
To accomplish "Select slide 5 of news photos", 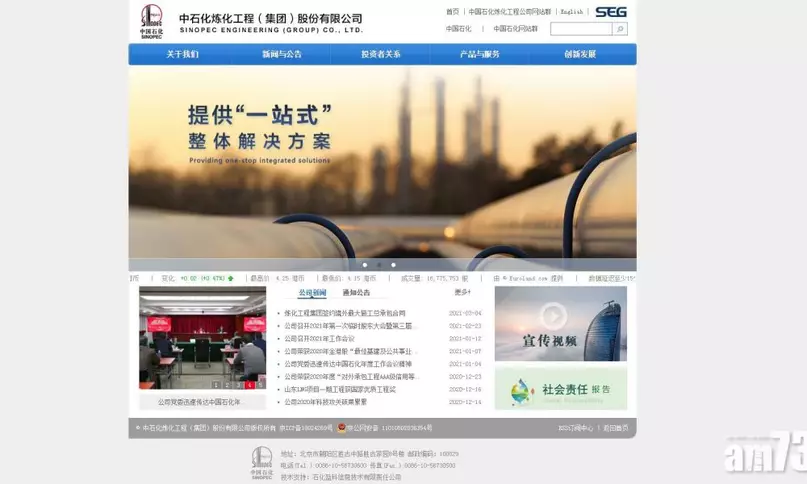I will point(261,385).
